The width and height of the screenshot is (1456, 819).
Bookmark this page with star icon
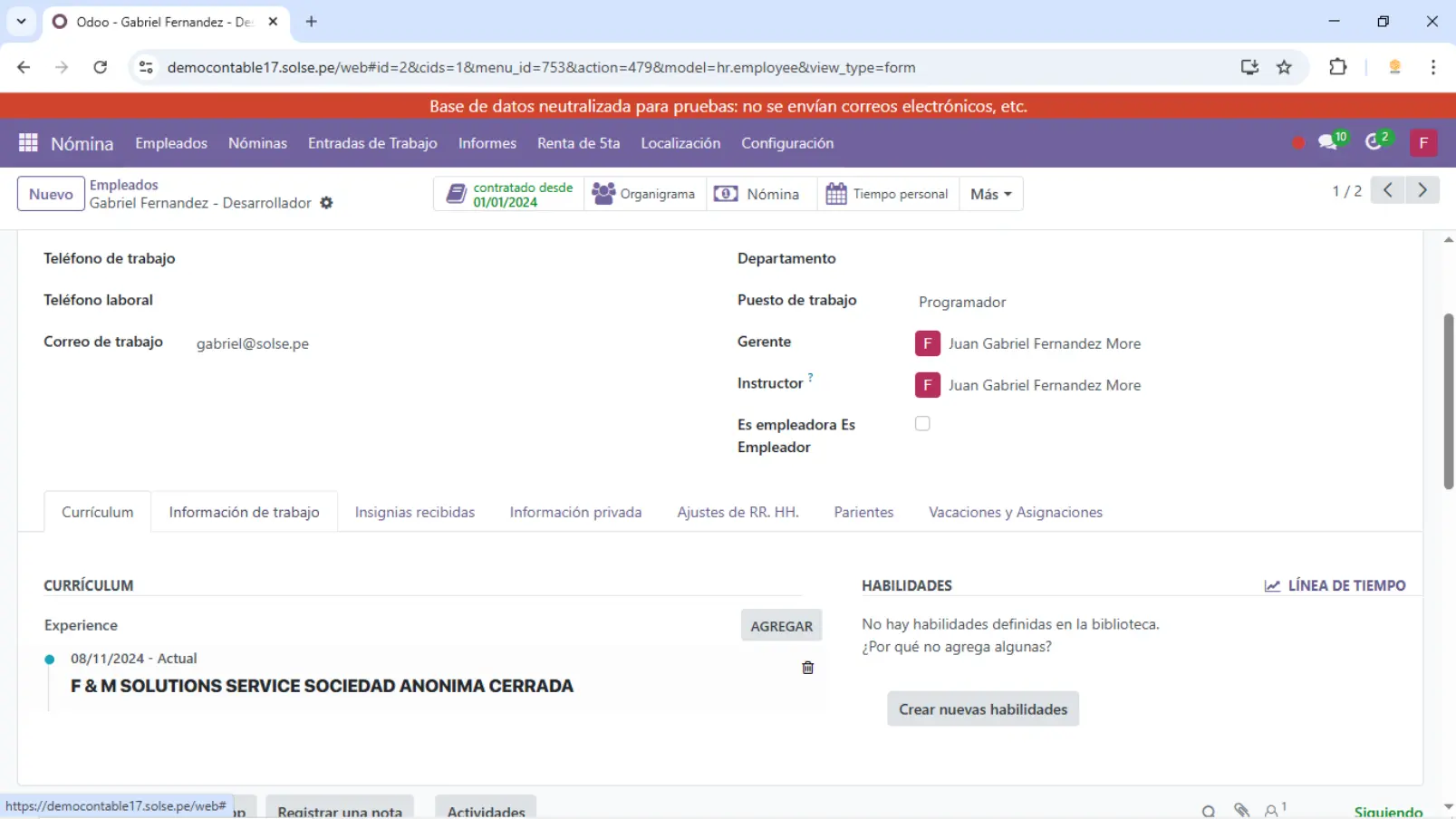click(1284, 67)
